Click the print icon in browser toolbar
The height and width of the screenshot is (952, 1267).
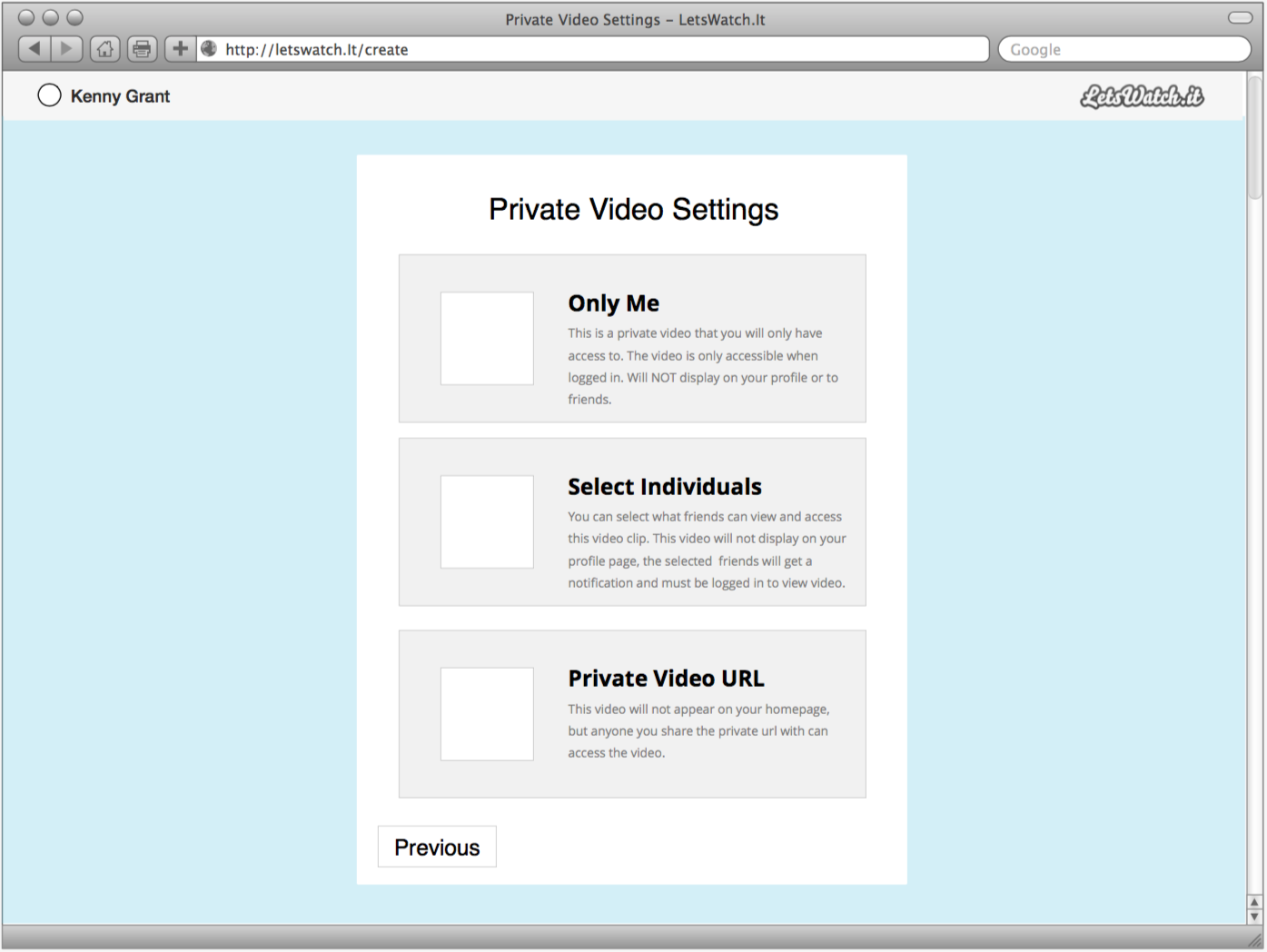point(142,48)
